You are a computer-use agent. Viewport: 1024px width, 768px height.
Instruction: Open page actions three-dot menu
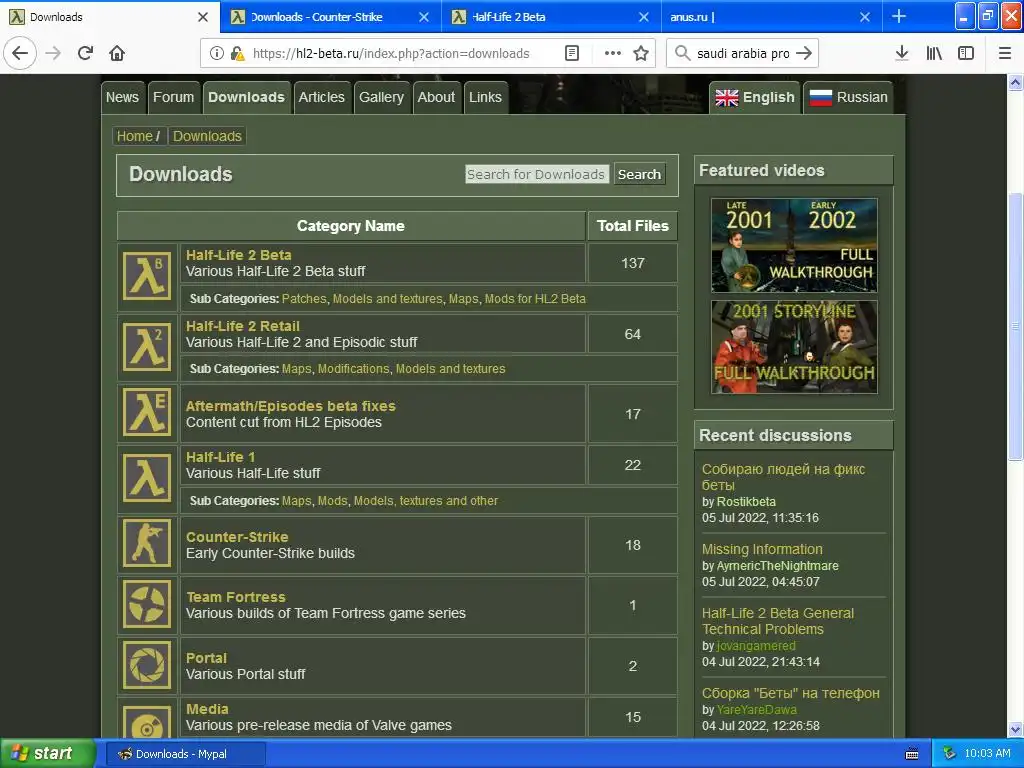pyautogui.click(x=613, y=53)
